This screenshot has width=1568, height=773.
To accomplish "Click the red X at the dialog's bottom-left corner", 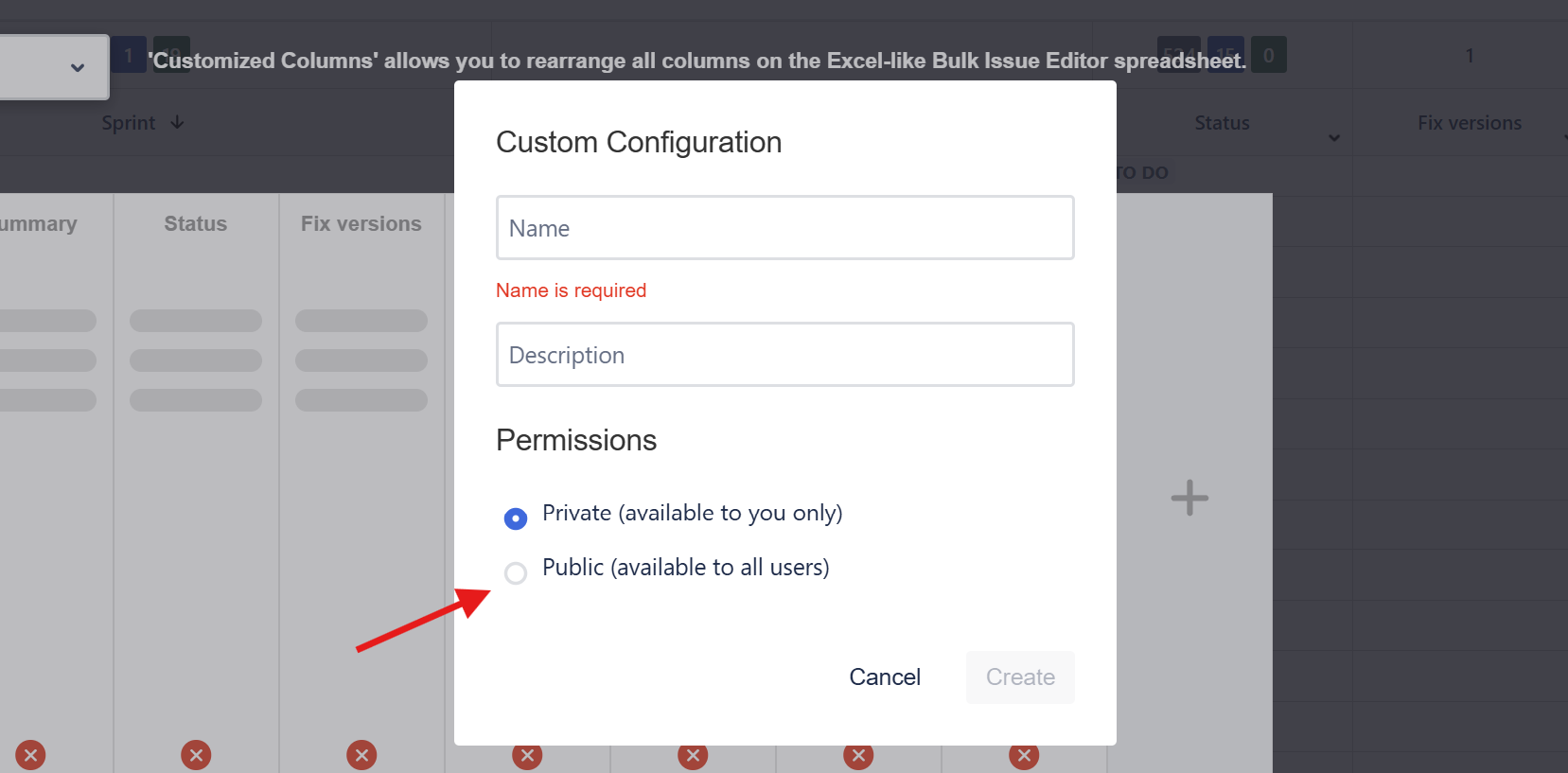I will point(527,756).
